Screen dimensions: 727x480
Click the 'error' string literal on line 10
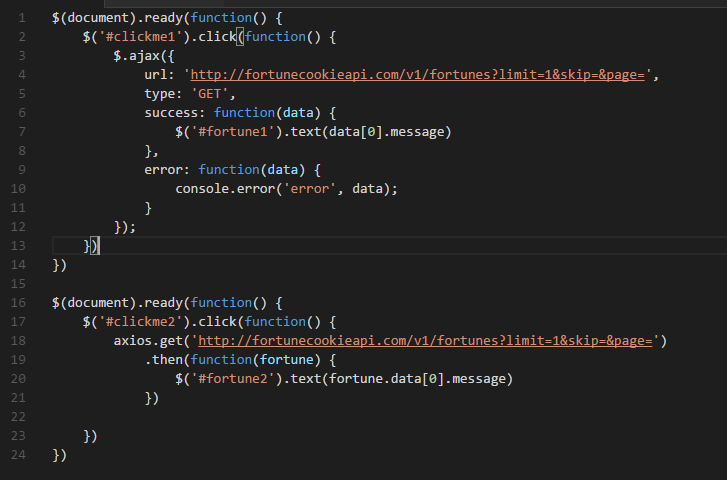(309, 189)
